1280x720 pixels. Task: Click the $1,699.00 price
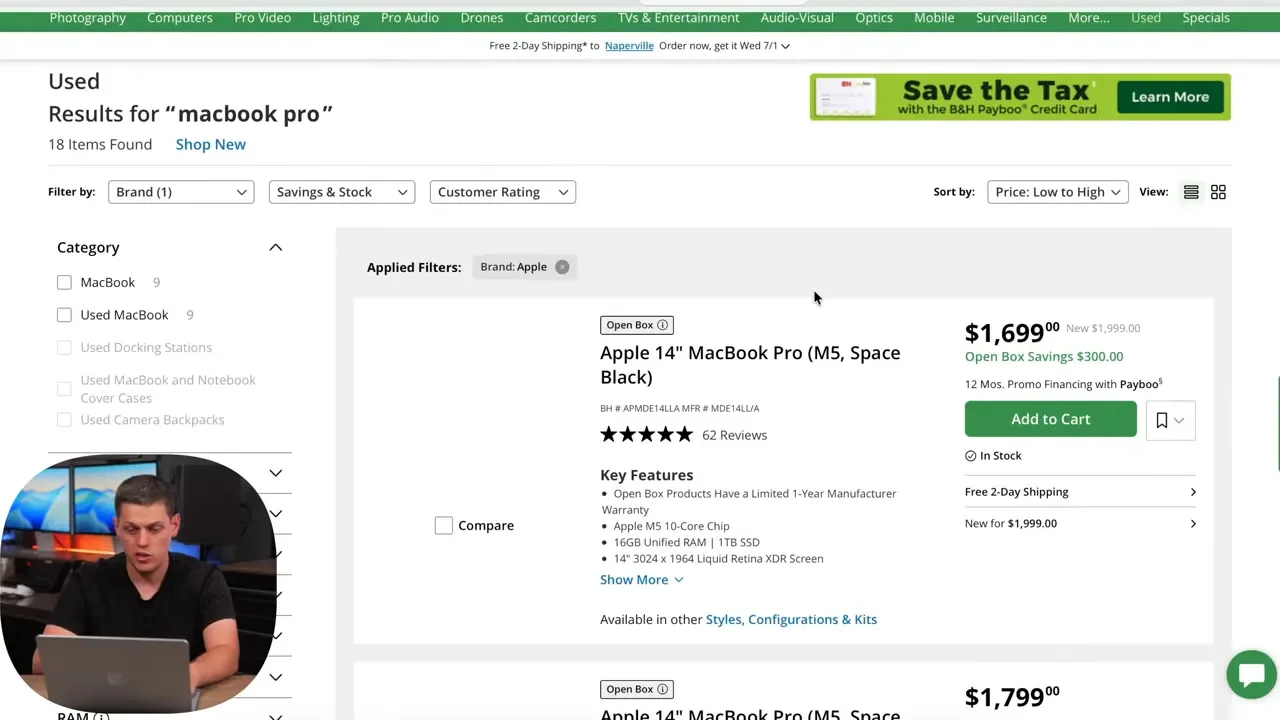(x=1012, y=332)
